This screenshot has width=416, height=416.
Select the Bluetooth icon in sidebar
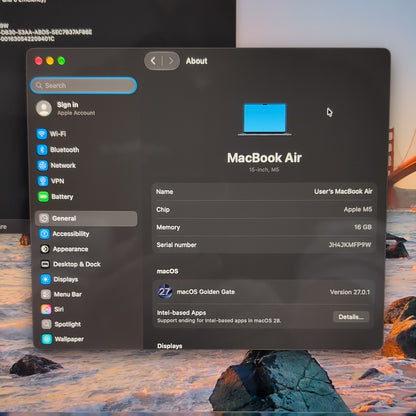(42, 150)
